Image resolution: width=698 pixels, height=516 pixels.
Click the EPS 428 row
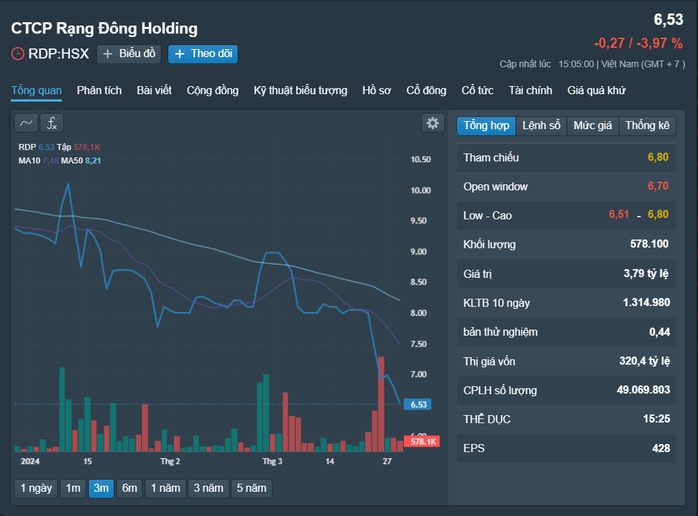[566, 448]
